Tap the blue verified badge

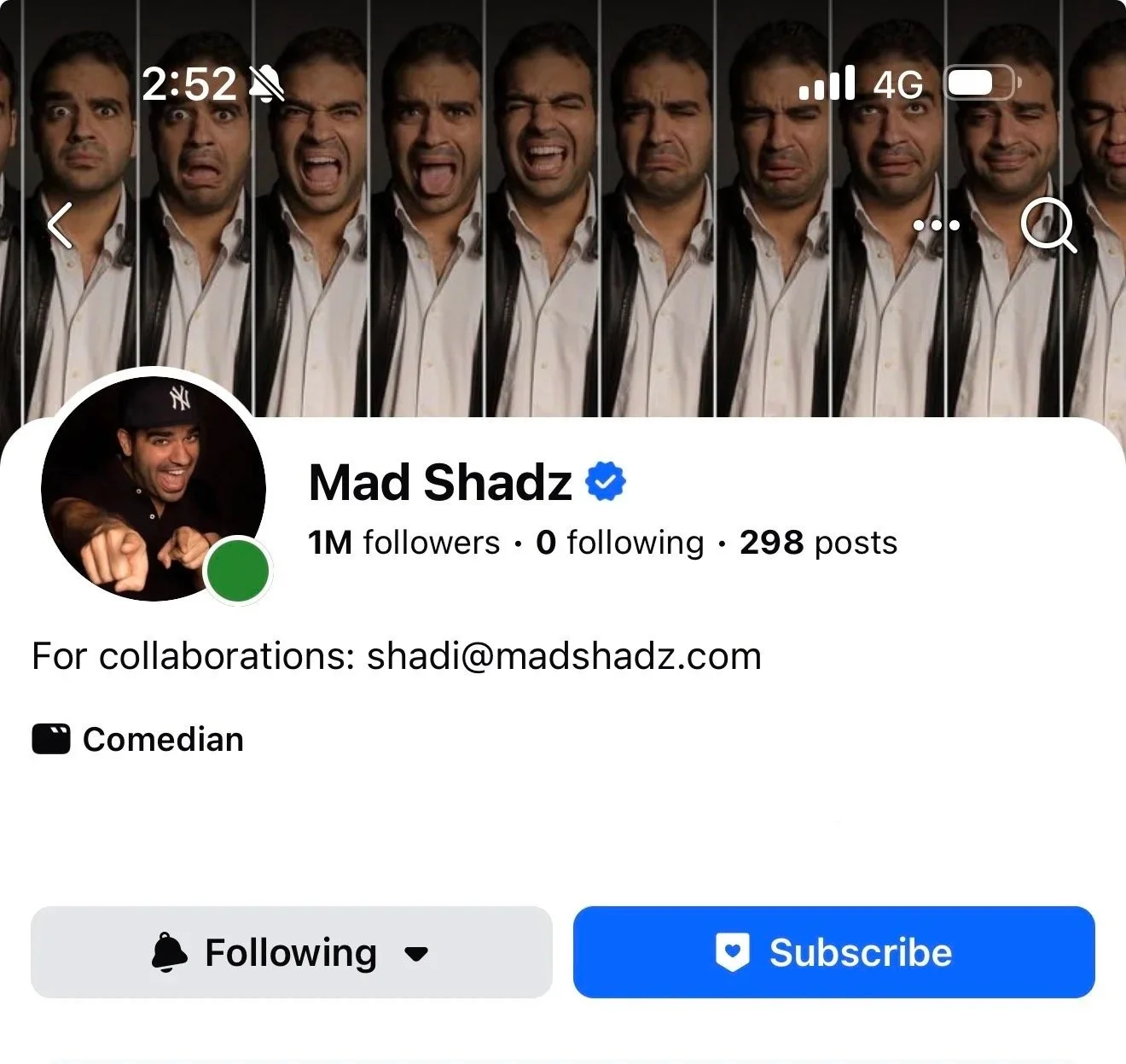[x=606, y=482]
